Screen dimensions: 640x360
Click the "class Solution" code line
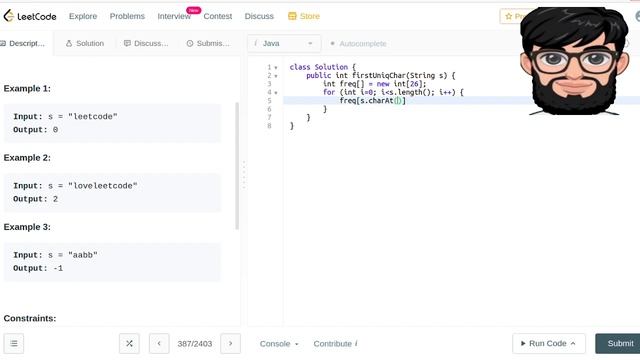tap(322, 67)
